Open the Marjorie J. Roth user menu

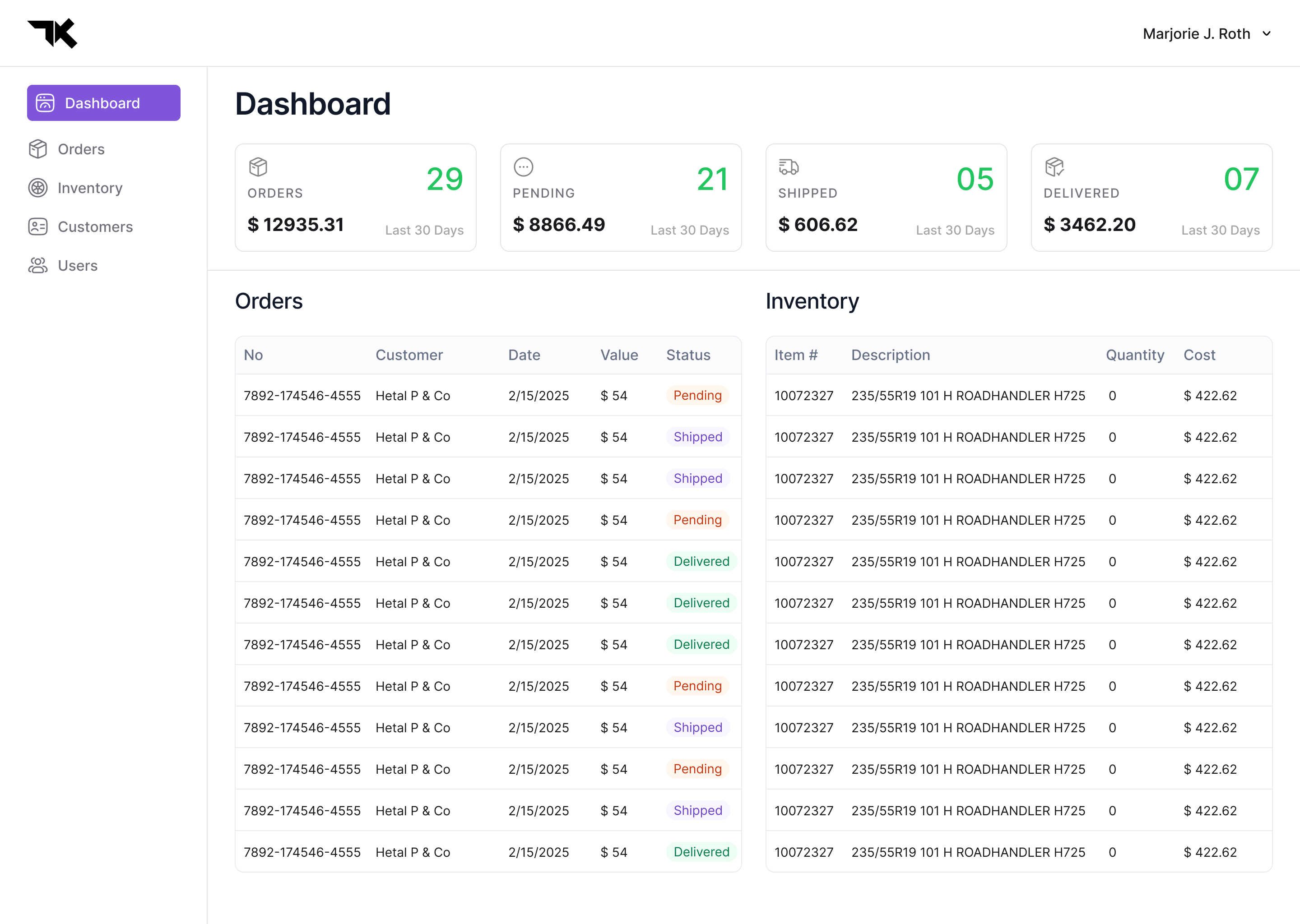click(x=1196, y=33)
